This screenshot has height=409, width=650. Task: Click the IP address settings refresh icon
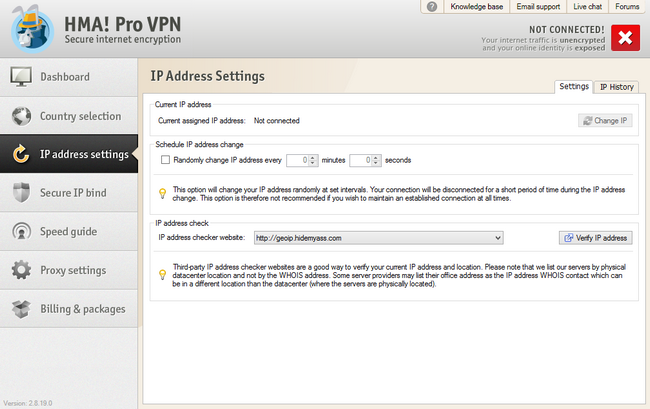coord(21,154)
